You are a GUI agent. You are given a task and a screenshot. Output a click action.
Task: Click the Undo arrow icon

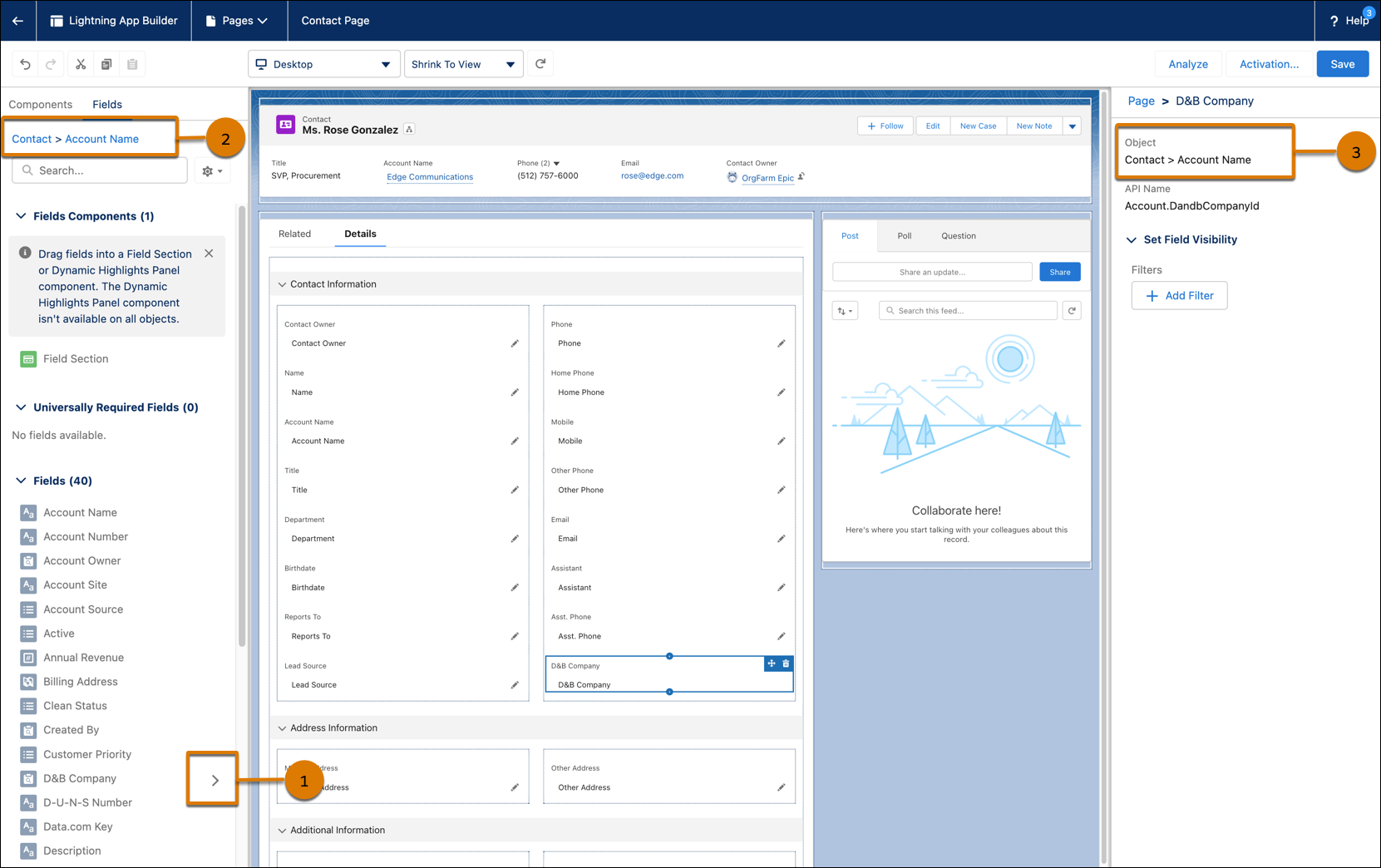26,64
